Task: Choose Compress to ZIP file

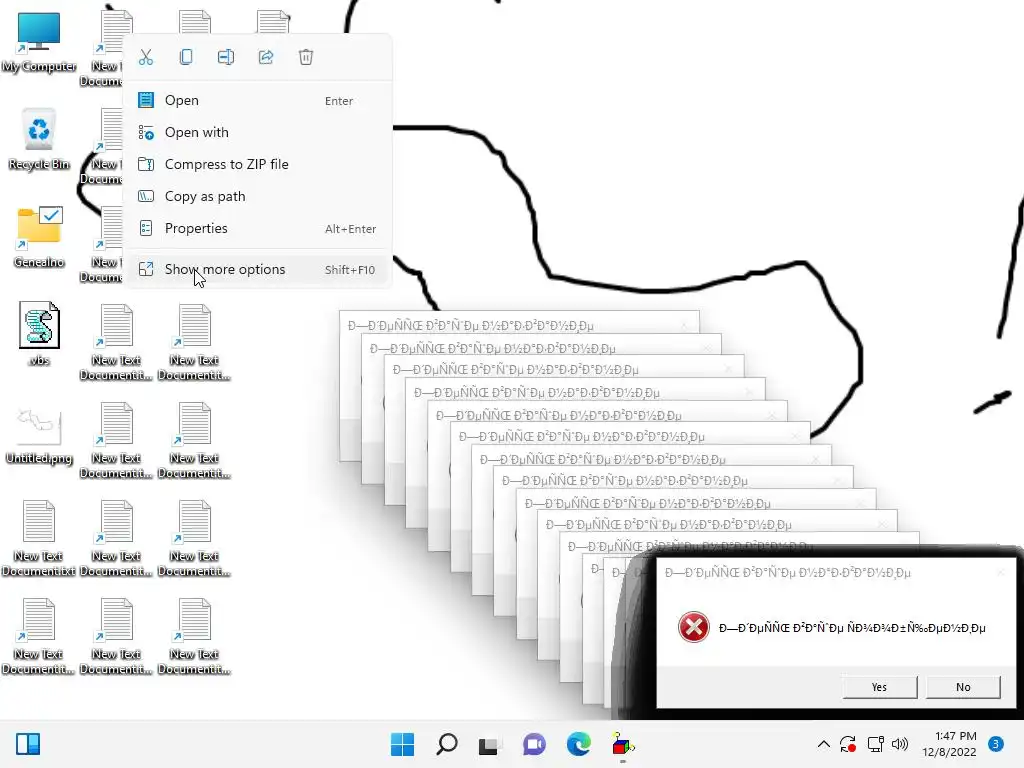Action: [x=258, y=165]
